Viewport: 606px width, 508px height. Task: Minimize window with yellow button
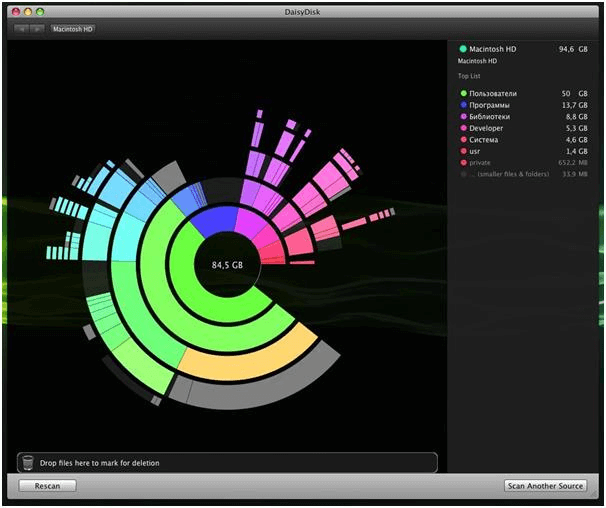tap(28, 12)
